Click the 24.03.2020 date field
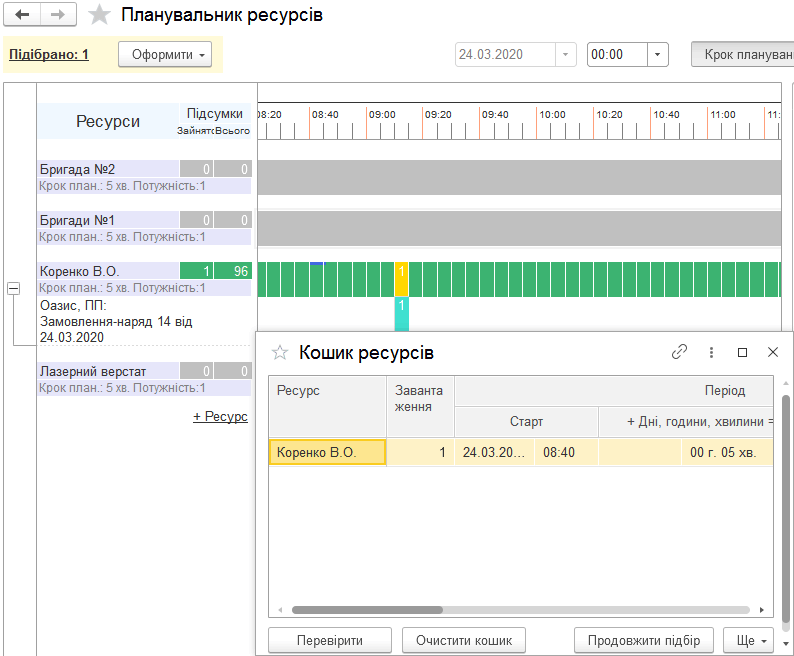This screenshot has width=794, height=656. [505, 54]
